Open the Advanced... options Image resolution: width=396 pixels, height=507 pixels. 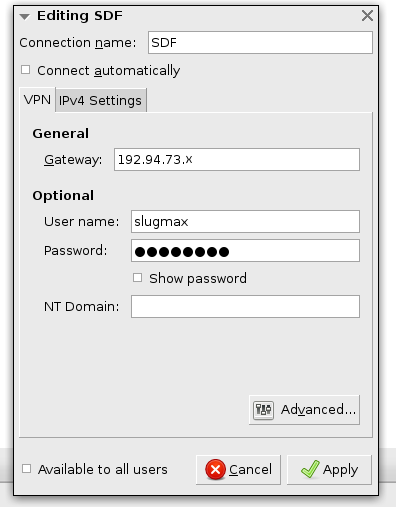point(304,410)
